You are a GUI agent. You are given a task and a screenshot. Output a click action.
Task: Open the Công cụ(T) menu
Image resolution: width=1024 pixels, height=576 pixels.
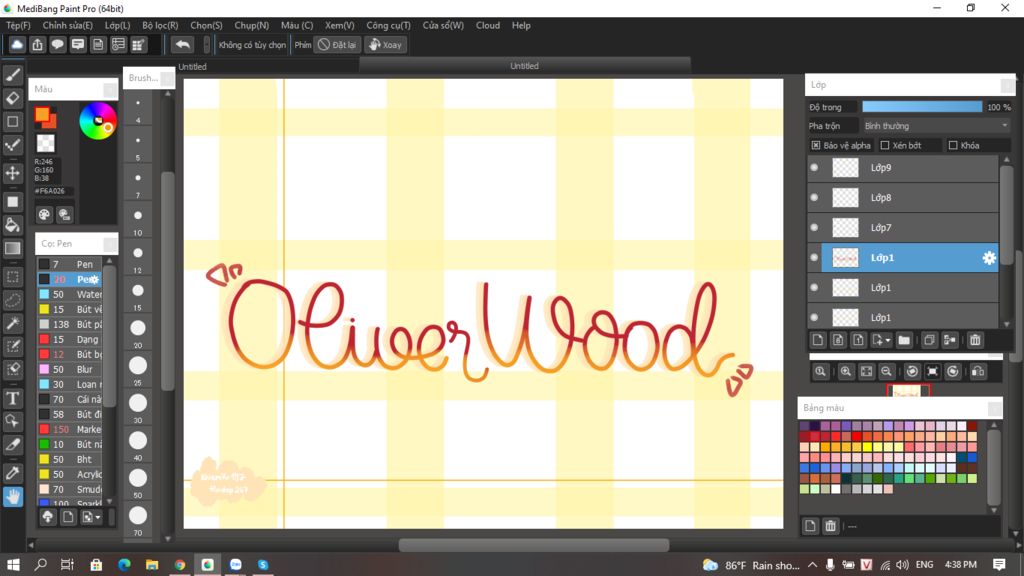click(x=389, y=25)
